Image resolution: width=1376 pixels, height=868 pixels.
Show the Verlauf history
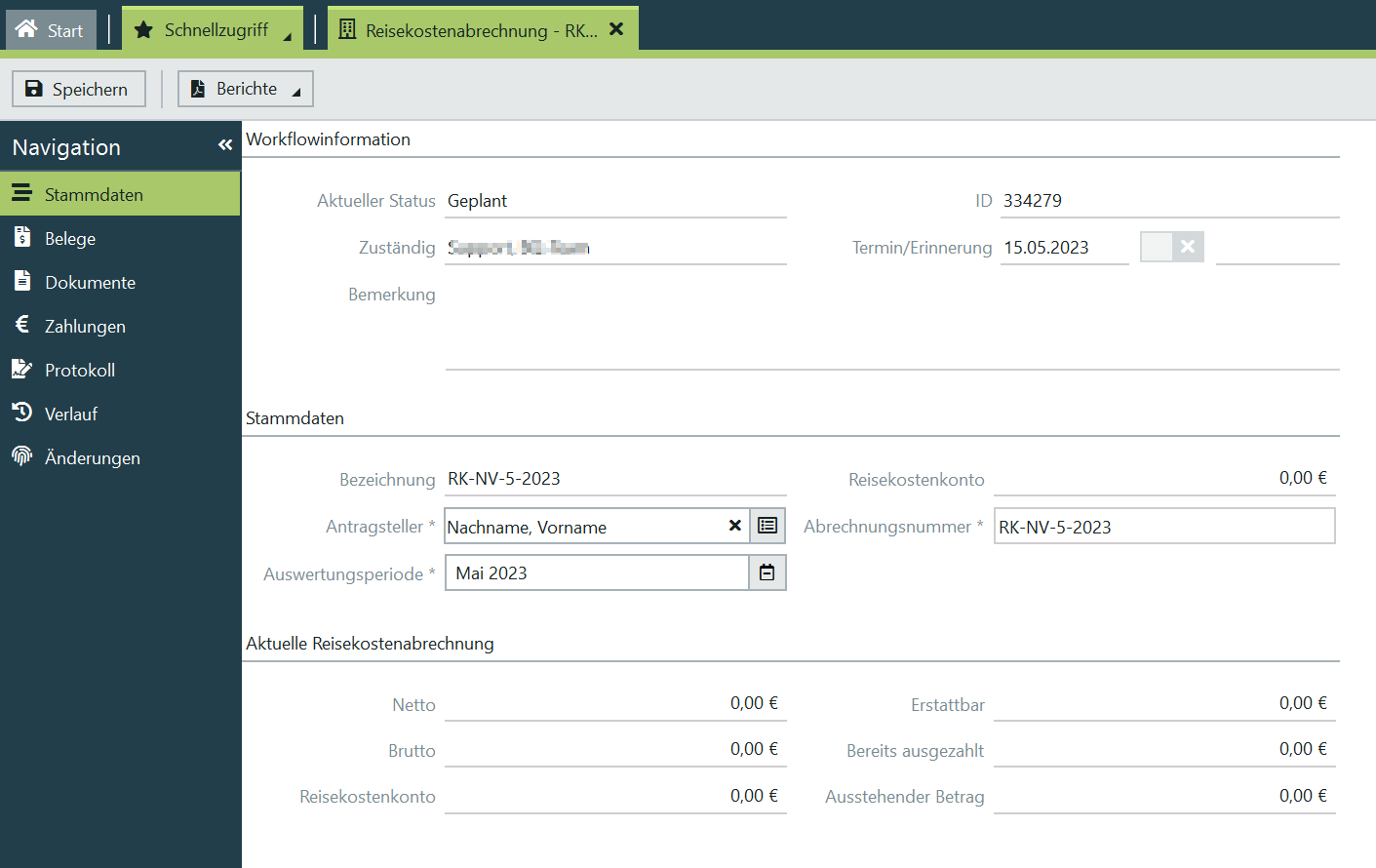coord(71,414)
